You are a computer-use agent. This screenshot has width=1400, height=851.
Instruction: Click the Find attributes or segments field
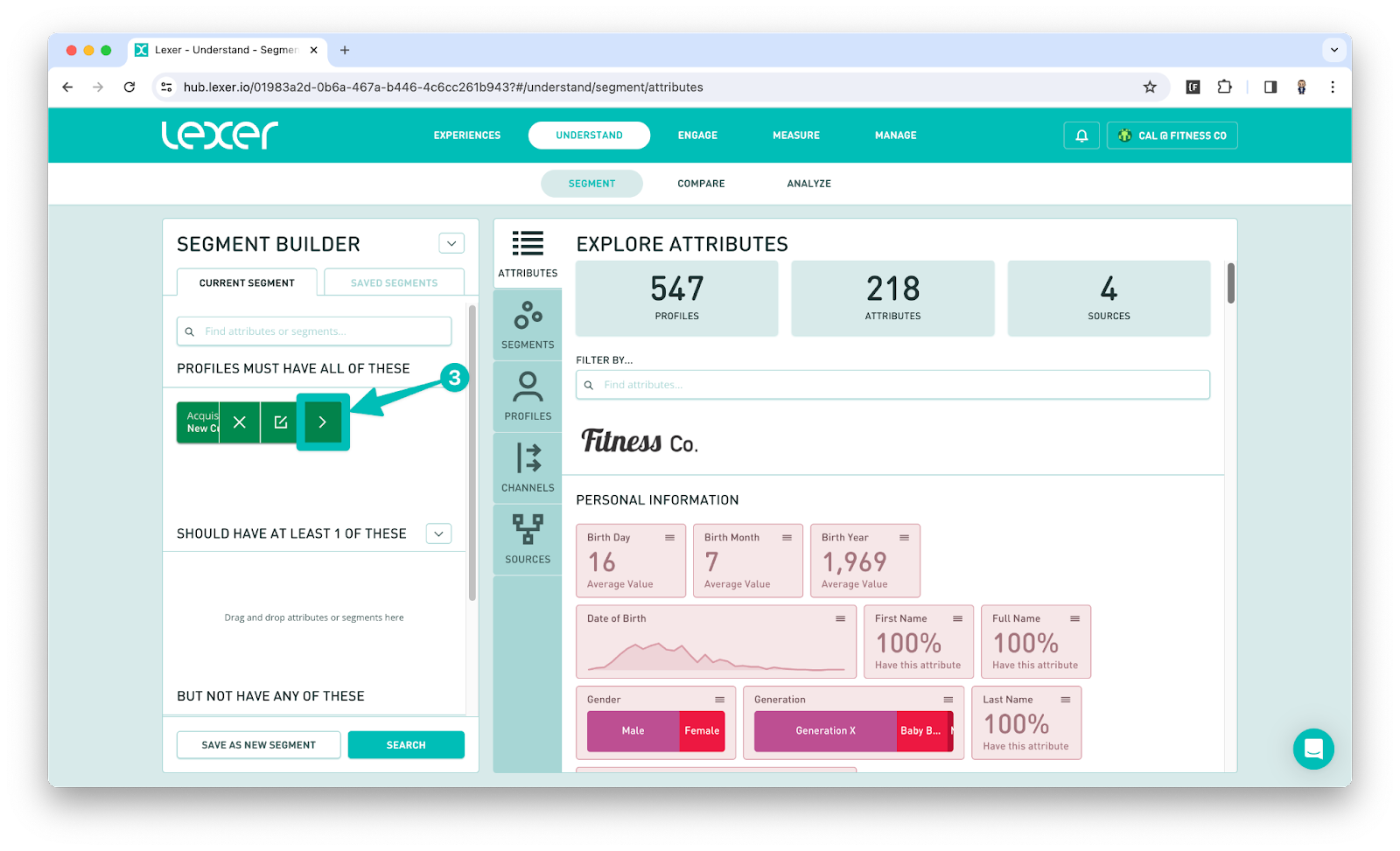[x=314, y=331]
